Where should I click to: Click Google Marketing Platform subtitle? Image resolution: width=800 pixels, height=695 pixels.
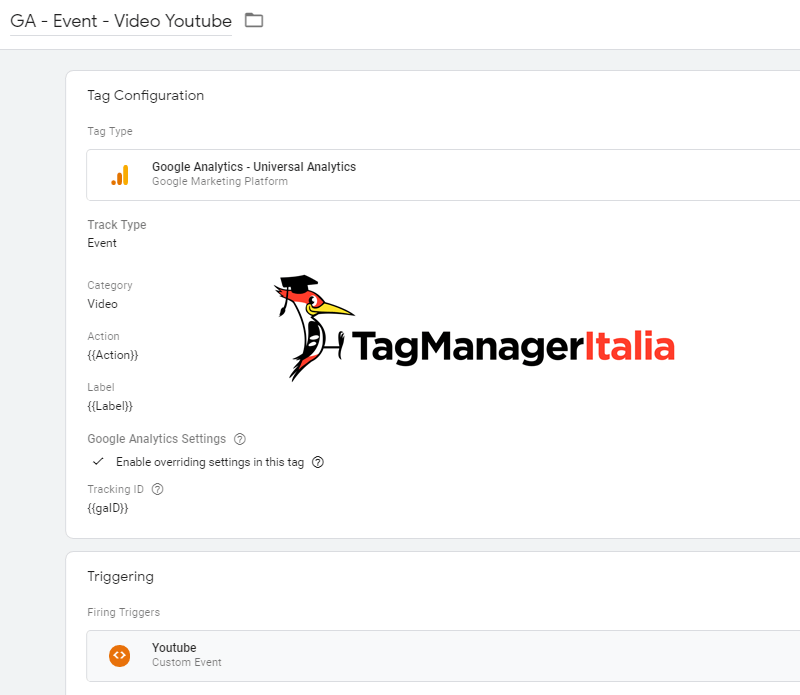pos(220,182)
